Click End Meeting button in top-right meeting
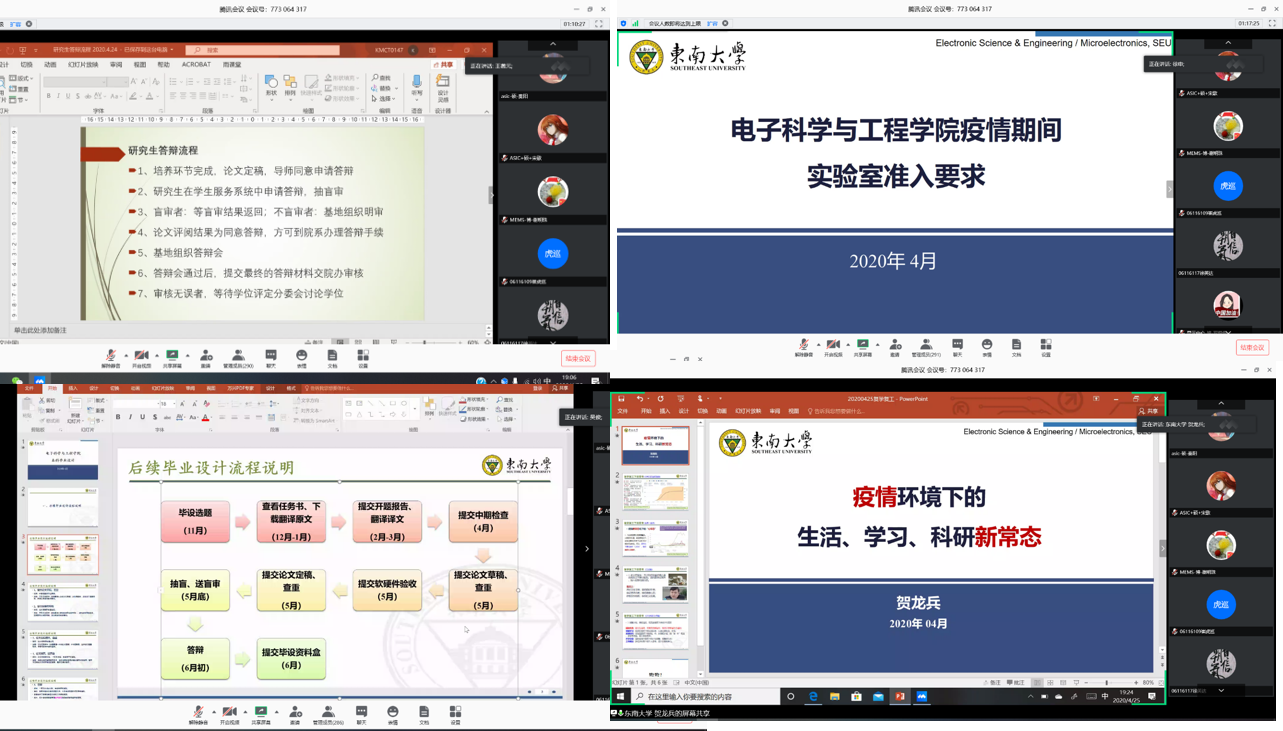Image resolution: width=1283 pixels, height=731 pixels. tap(1252, 348)
